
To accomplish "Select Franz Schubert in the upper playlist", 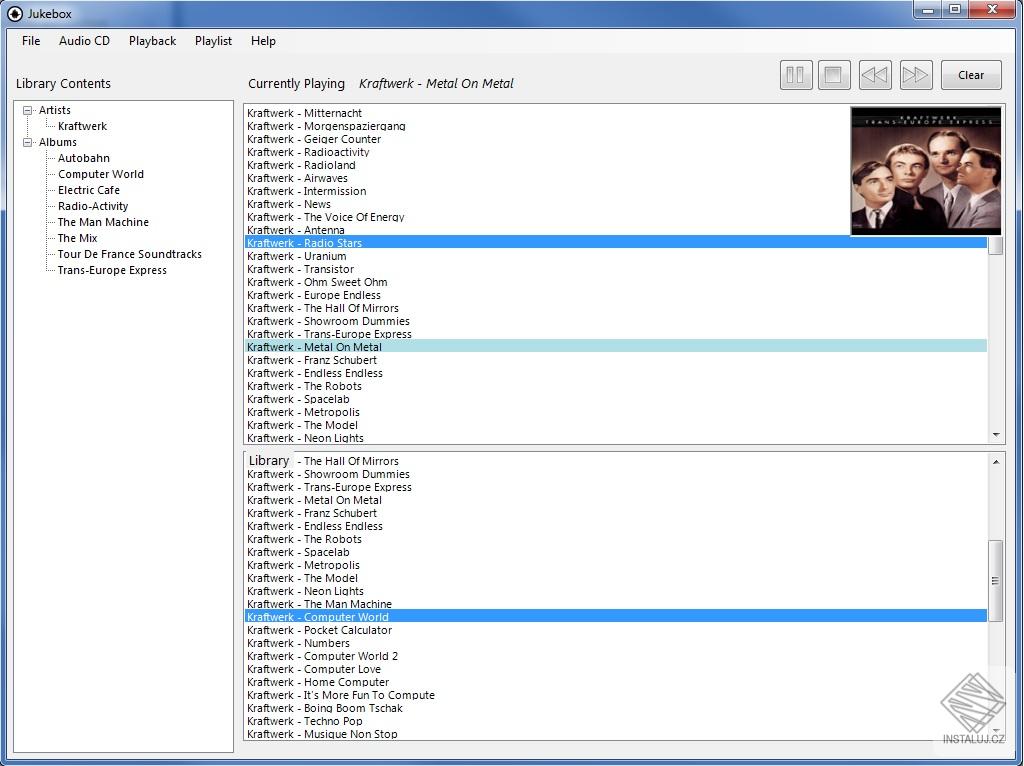I will (312, 360).
